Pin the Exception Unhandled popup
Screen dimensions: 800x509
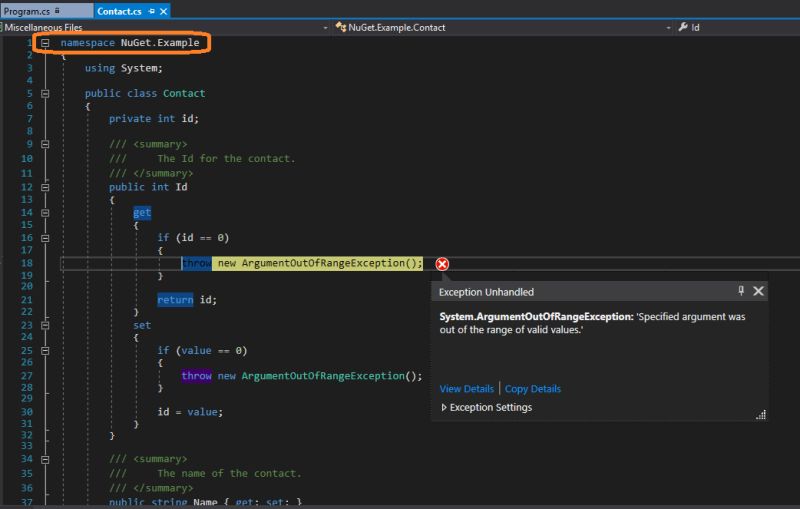point(741,291)
